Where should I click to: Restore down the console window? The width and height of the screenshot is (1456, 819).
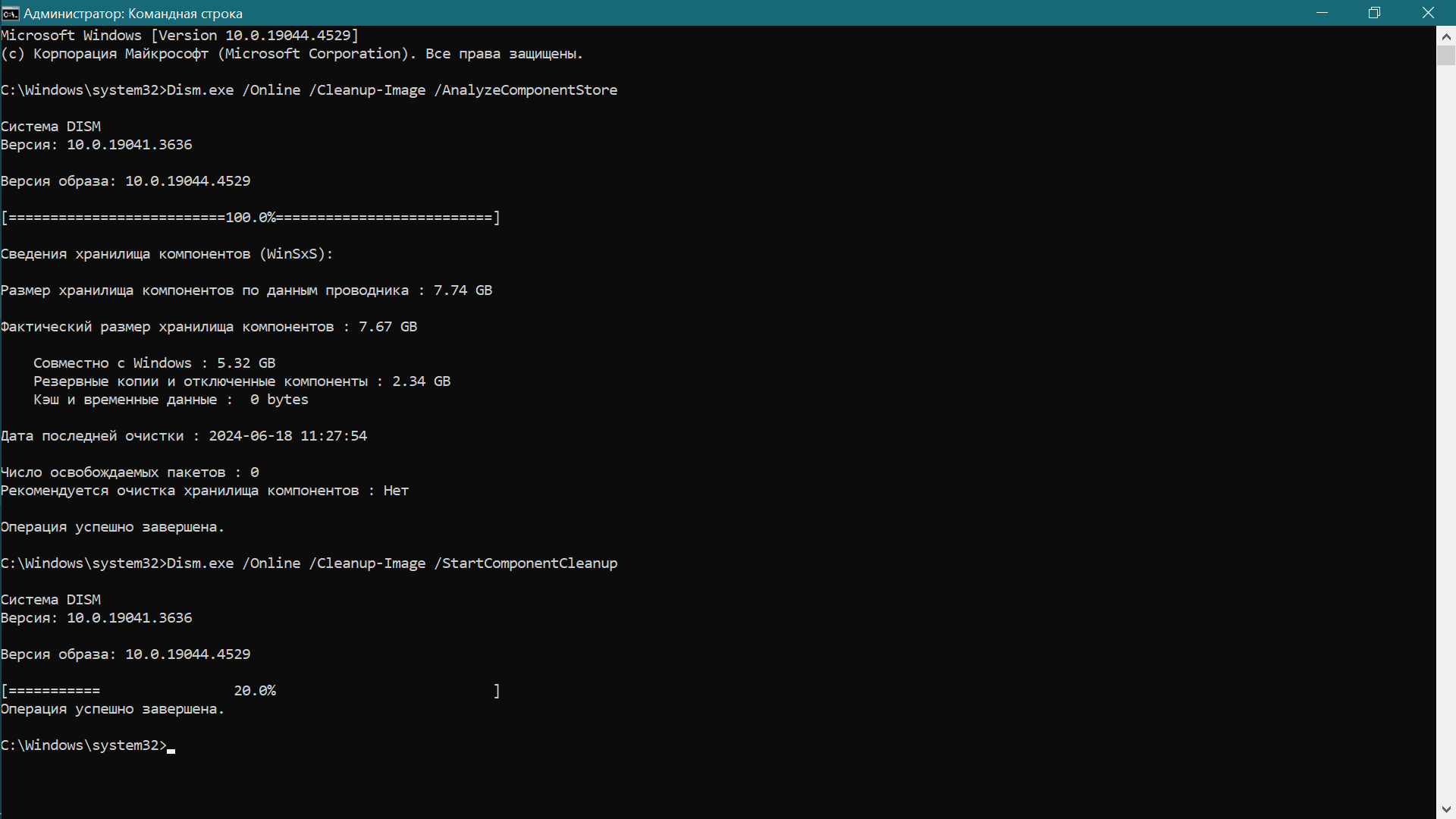(1374, 13)
